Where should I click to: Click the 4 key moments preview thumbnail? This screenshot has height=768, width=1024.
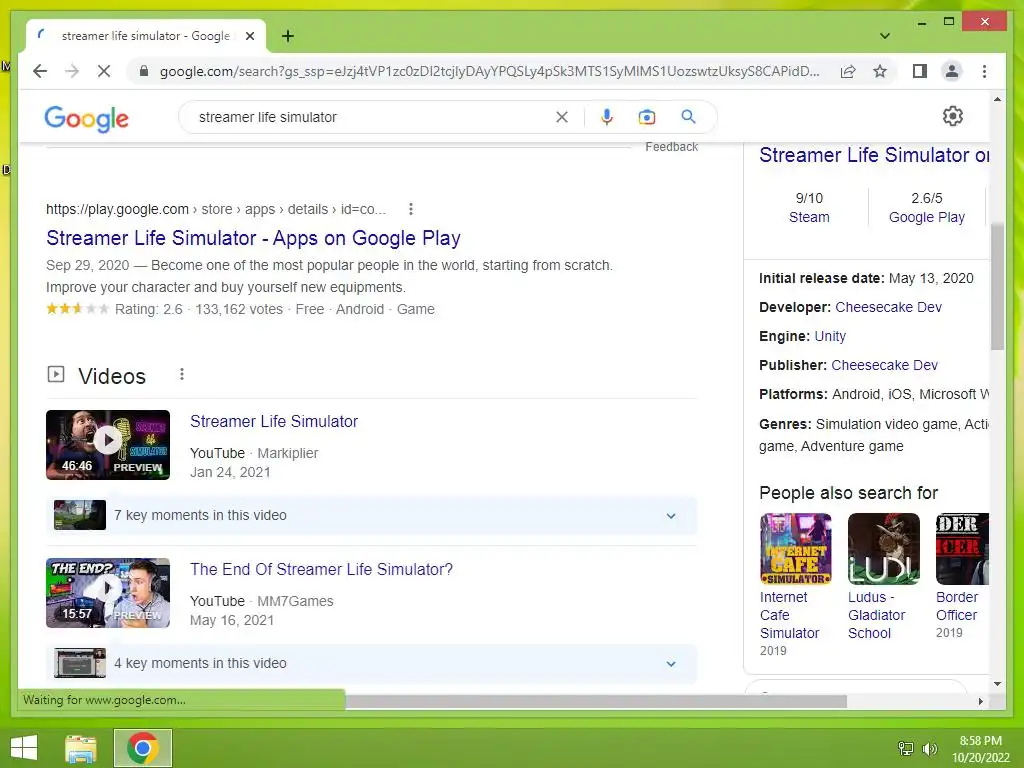[80, 663]
